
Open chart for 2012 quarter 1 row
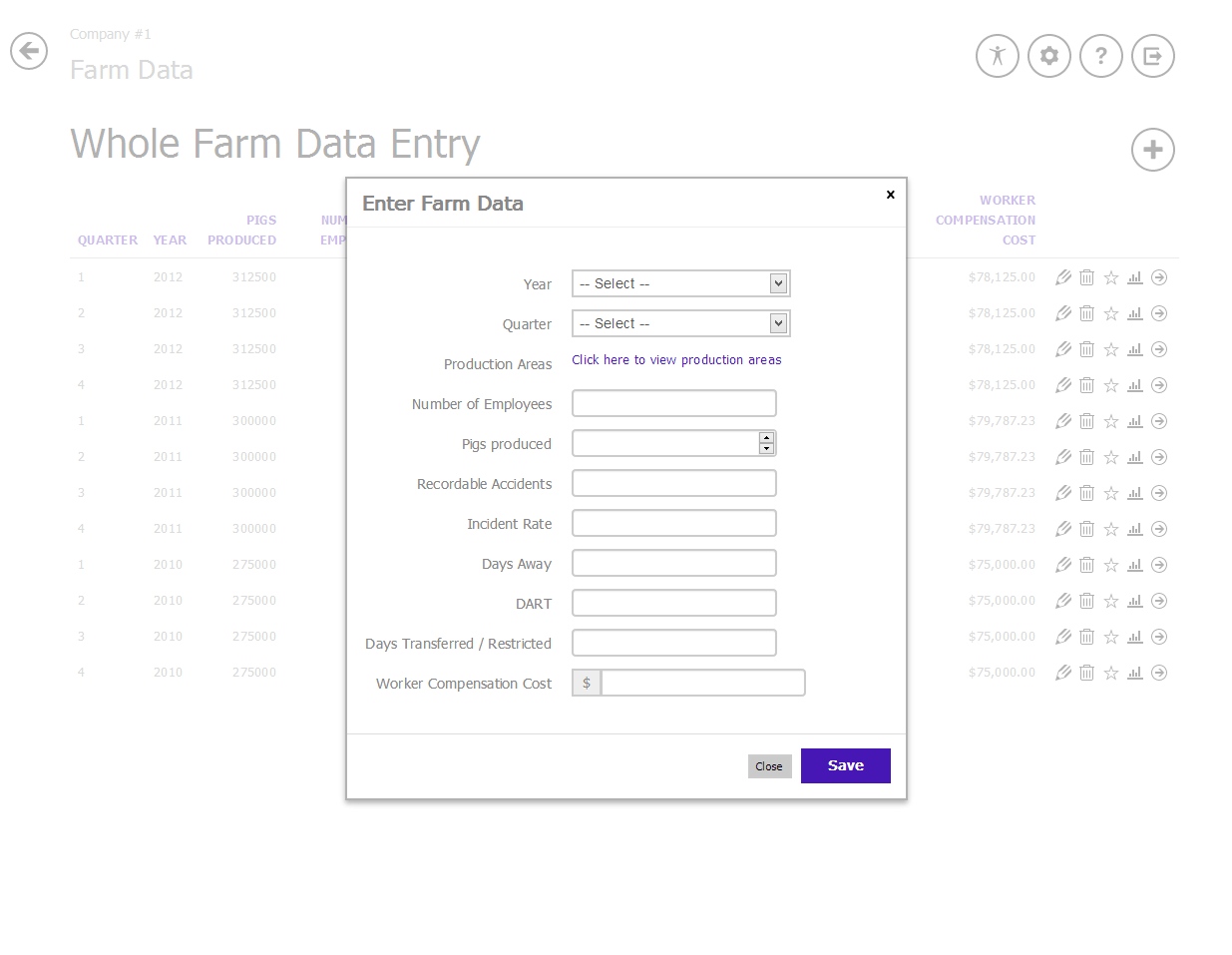point(1135,277)
